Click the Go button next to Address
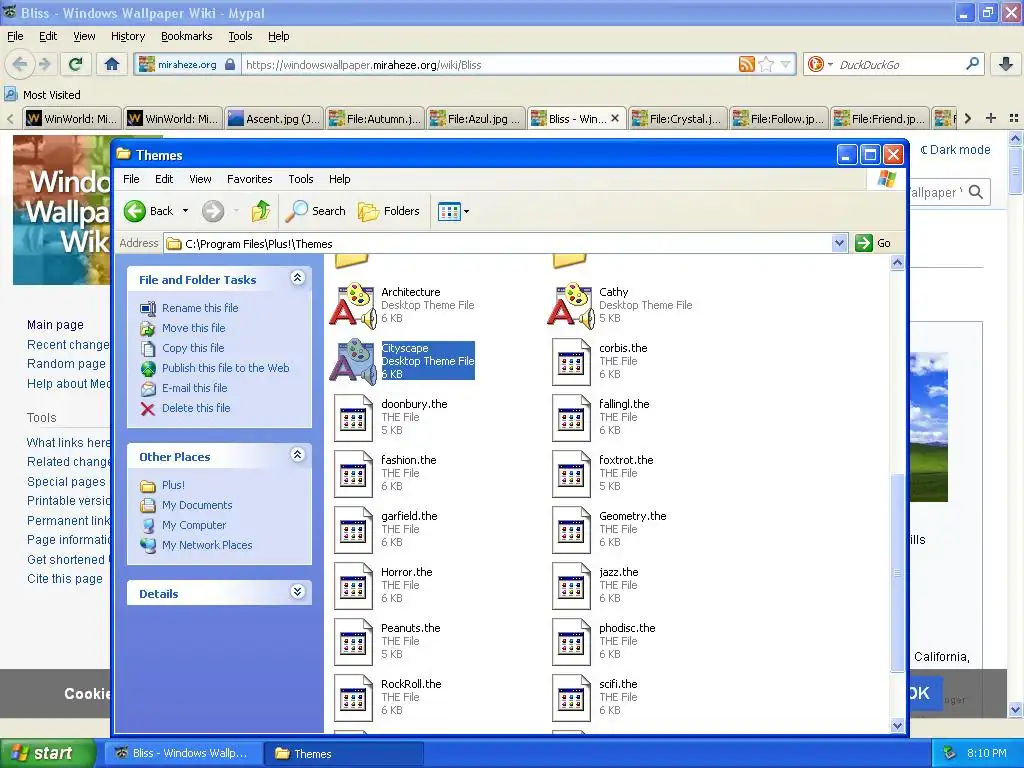The image size is (1024, 768). click(873, 244)
